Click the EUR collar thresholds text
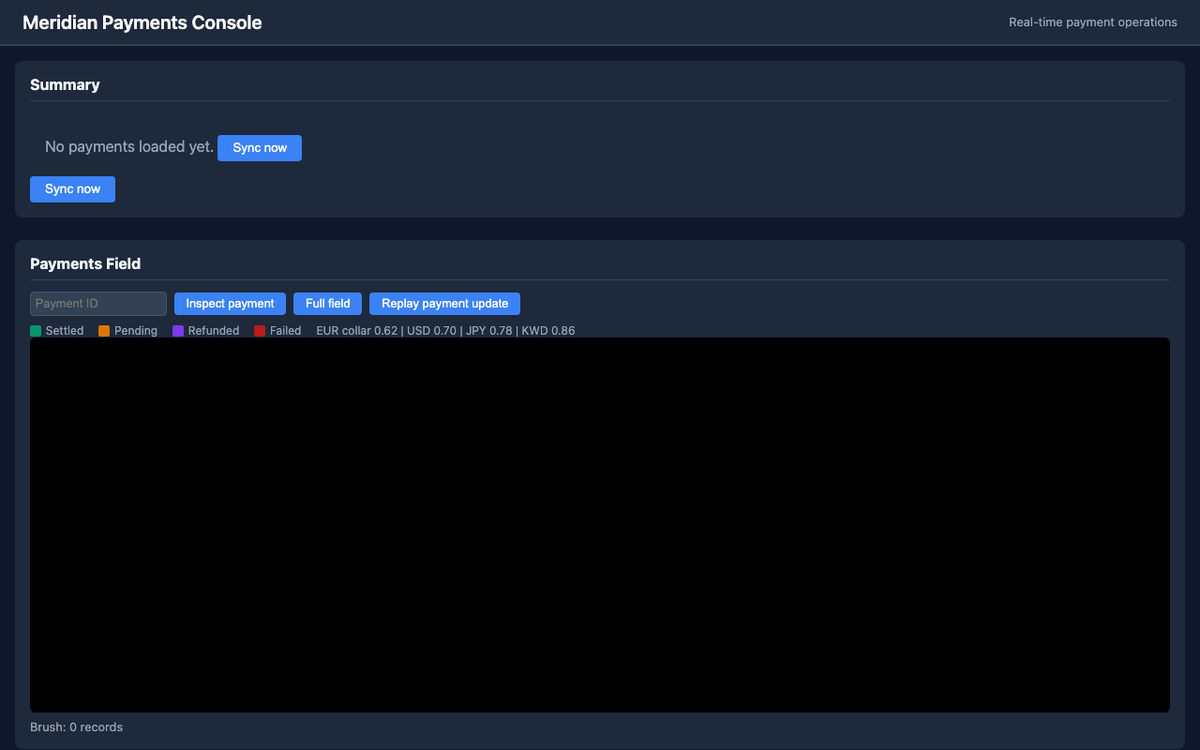Viewport: 1200px width, 750px height. (446, 331)
